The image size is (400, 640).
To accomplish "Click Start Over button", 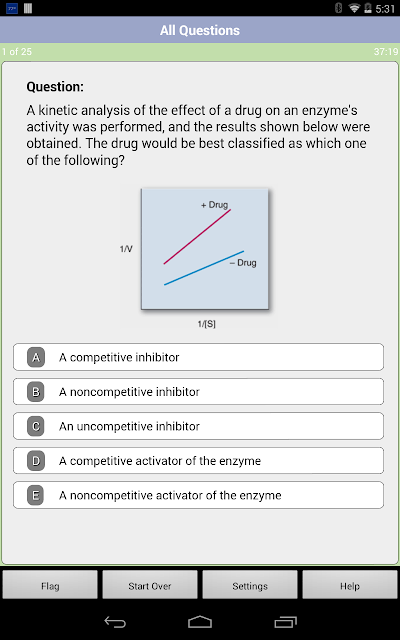I will pos(150,586).
